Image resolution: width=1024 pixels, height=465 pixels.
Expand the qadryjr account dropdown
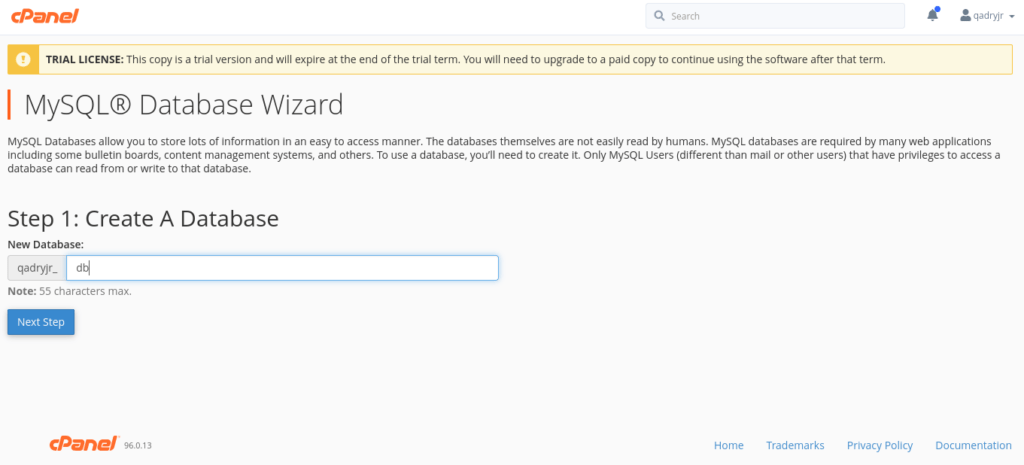(987, 16)
